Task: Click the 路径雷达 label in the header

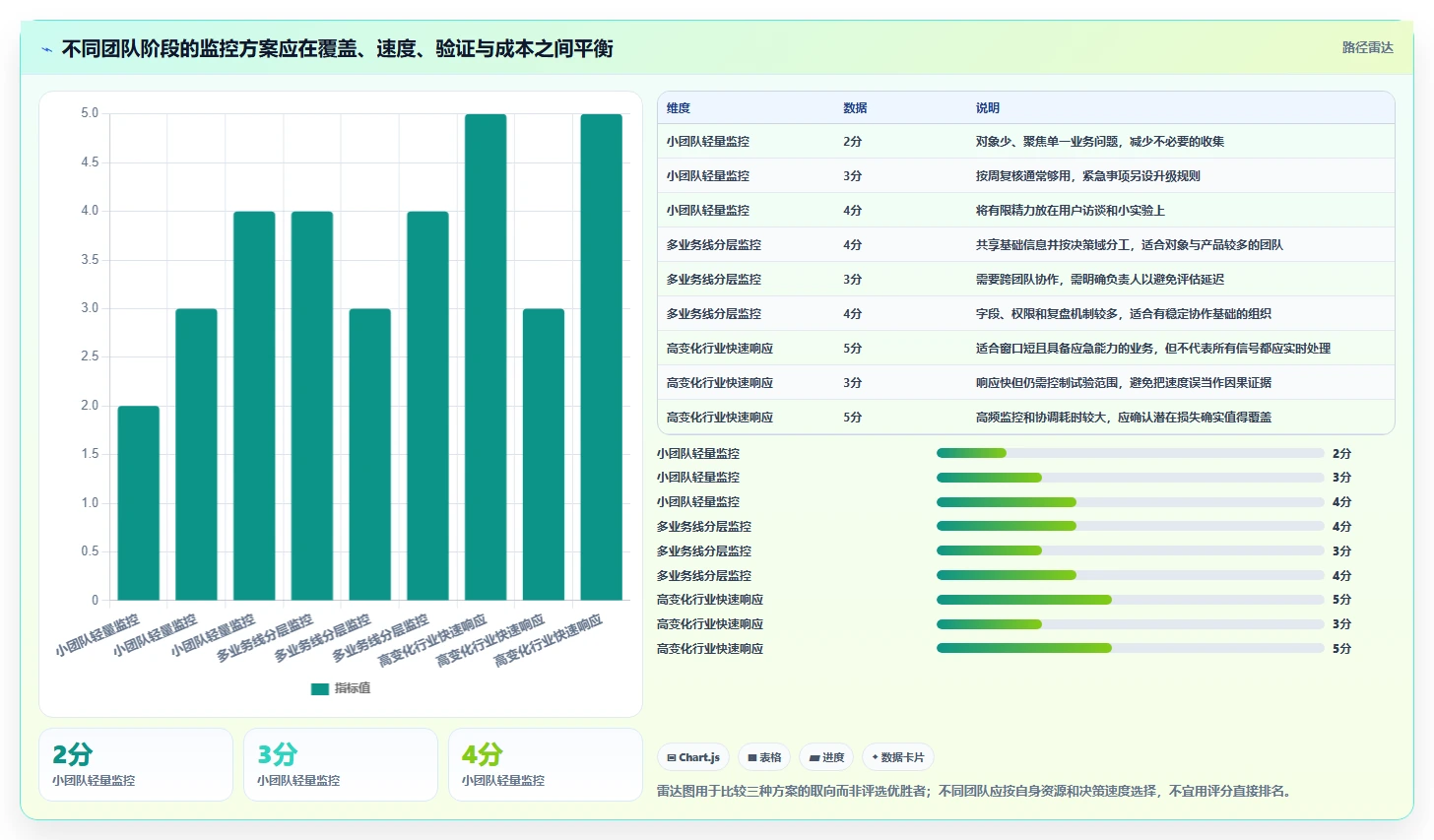Action: [x=1367, y=47]
